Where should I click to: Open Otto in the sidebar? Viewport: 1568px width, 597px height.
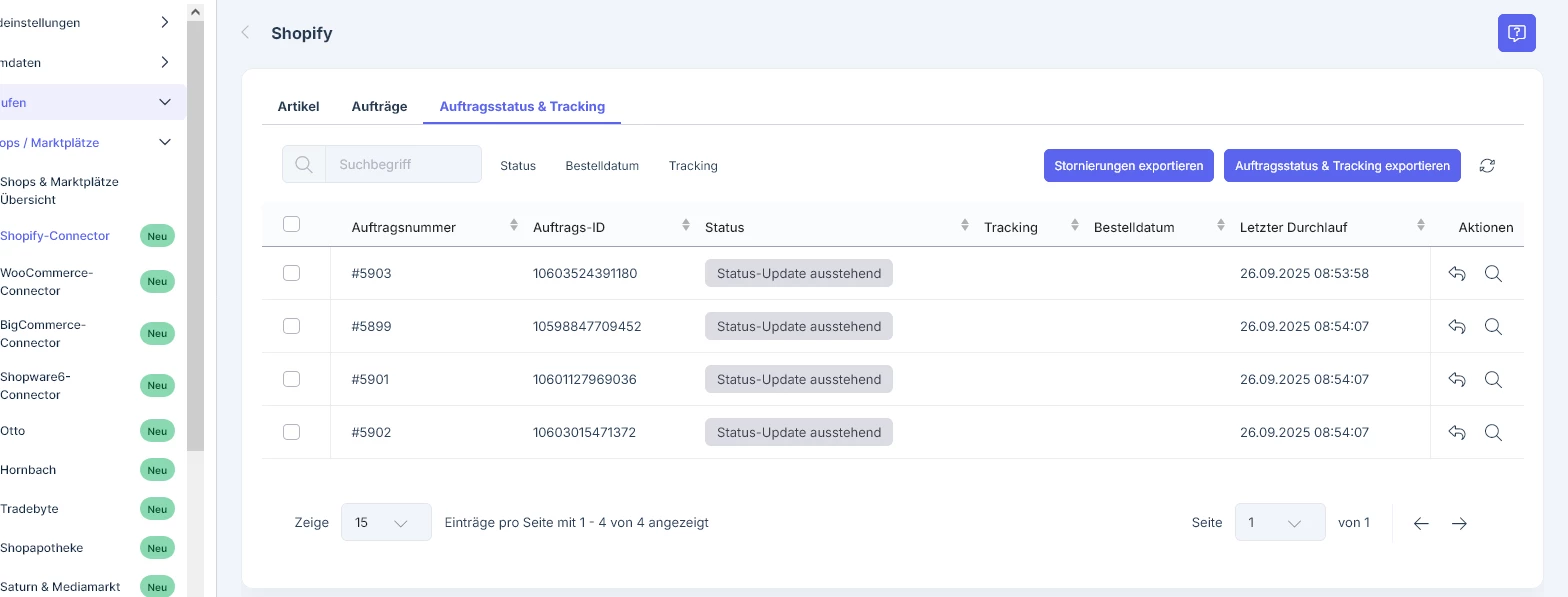(12, 431)
